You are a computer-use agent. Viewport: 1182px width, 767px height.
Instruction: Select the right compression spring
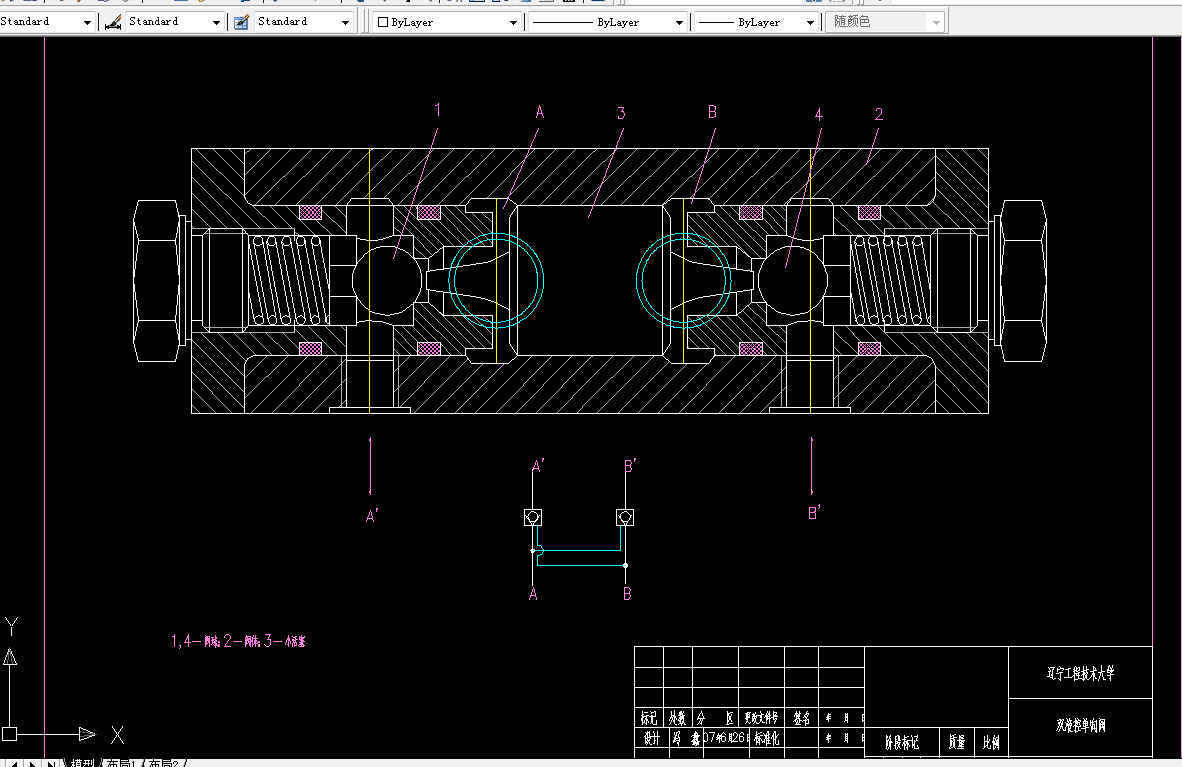[891, 280]
